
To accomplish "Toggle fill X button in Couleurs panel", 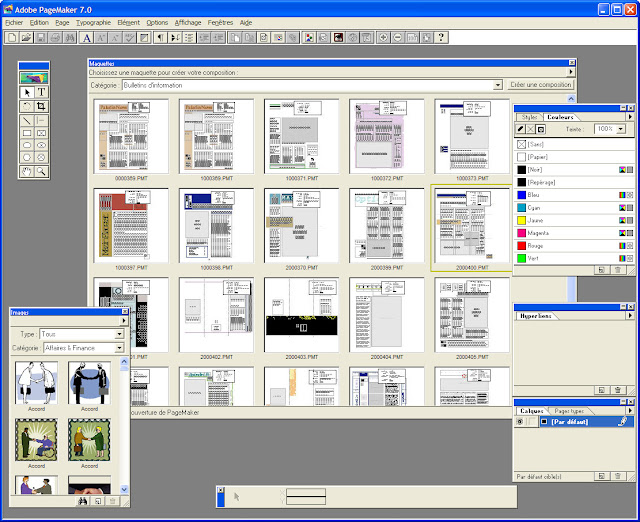I will click(x=531, y=129).
